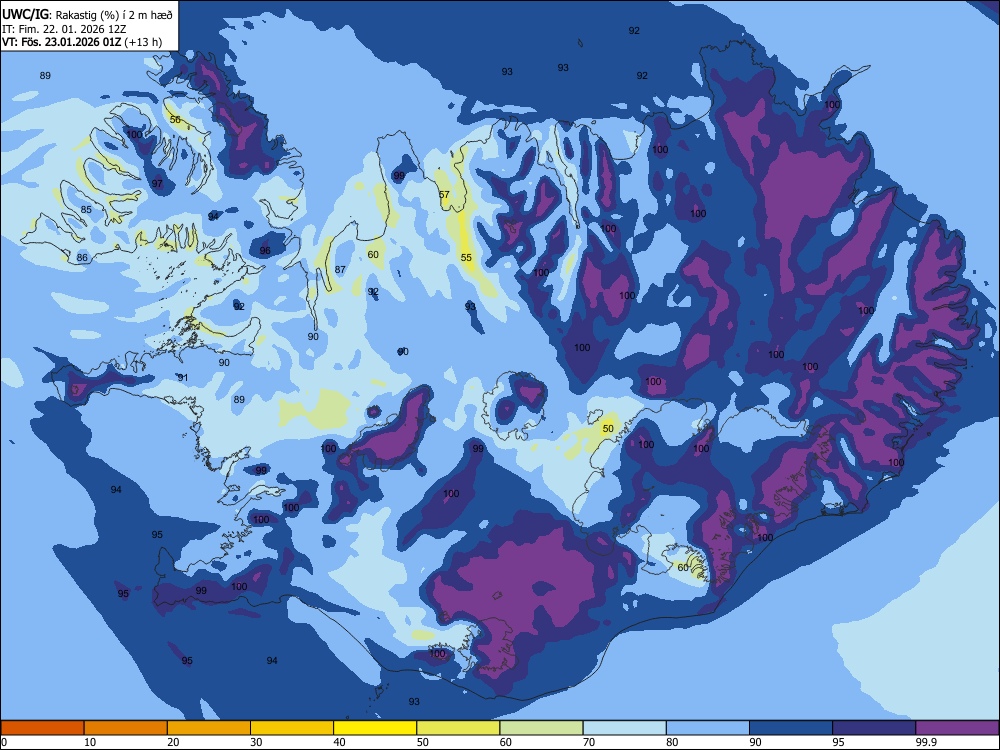Click the '91' humidity value on the map
Image resolution: width=1000 pixels, height=750 pixels.
(x=183, y=378)
